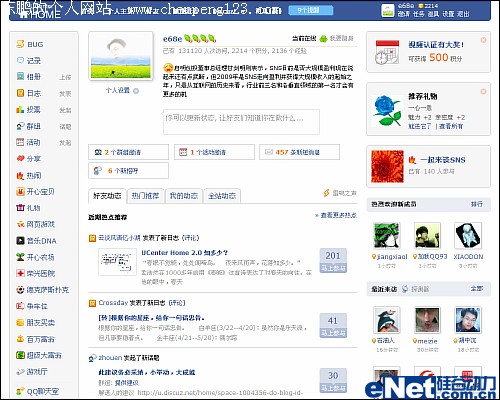
Task: Launch 超级大富翁 app from sidebar
Action: point(44,355)
